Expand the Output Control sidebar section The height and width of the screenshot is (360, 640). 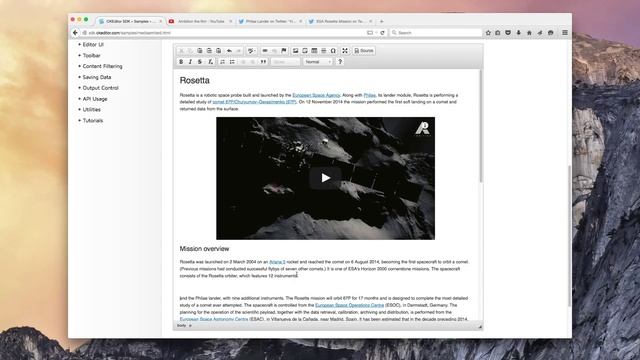click(x=100, y=88)
